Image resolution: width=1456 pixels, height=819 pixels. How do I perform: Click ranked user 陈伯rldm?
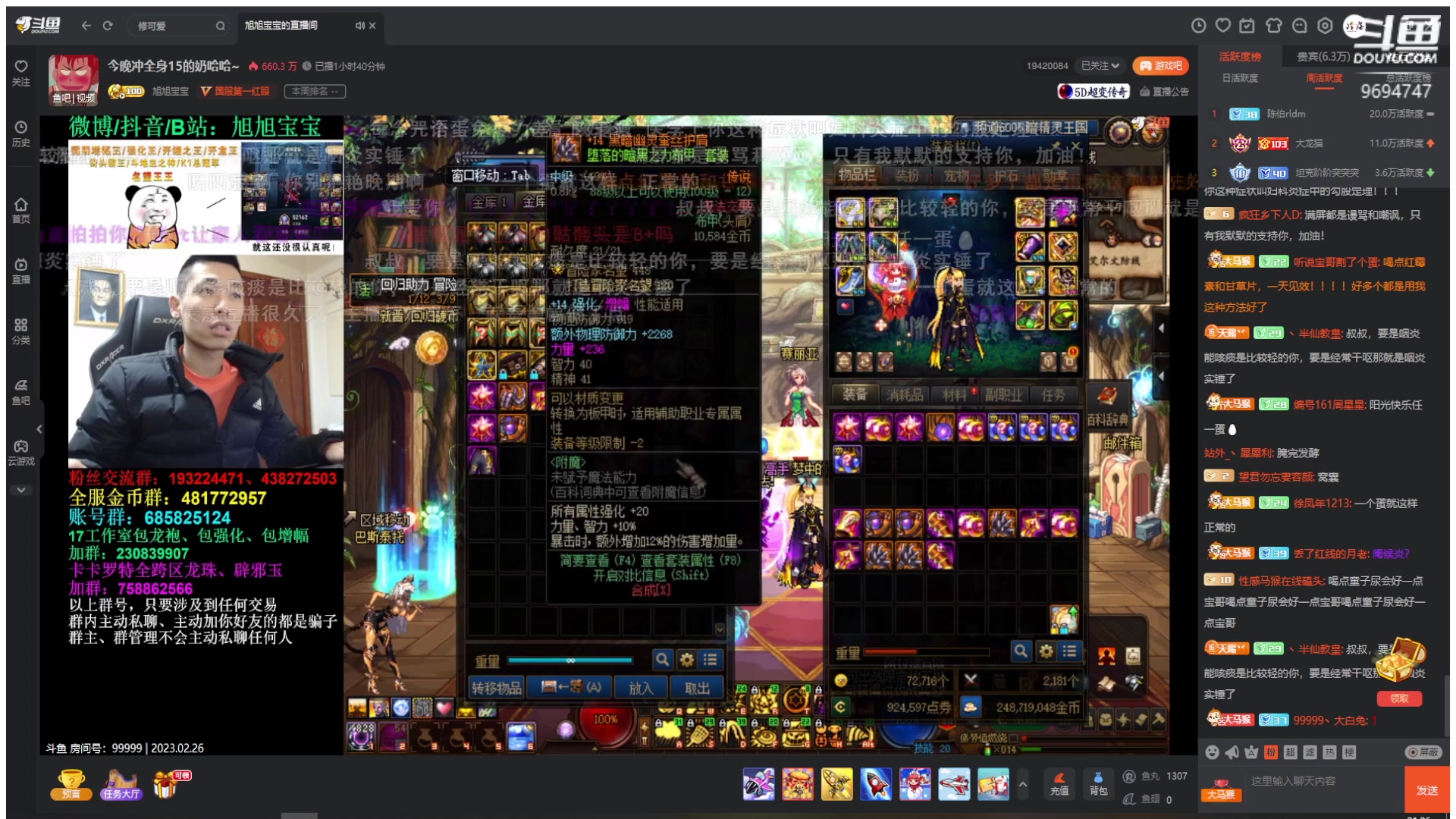pyautogui.click(x=1286, y=114)
